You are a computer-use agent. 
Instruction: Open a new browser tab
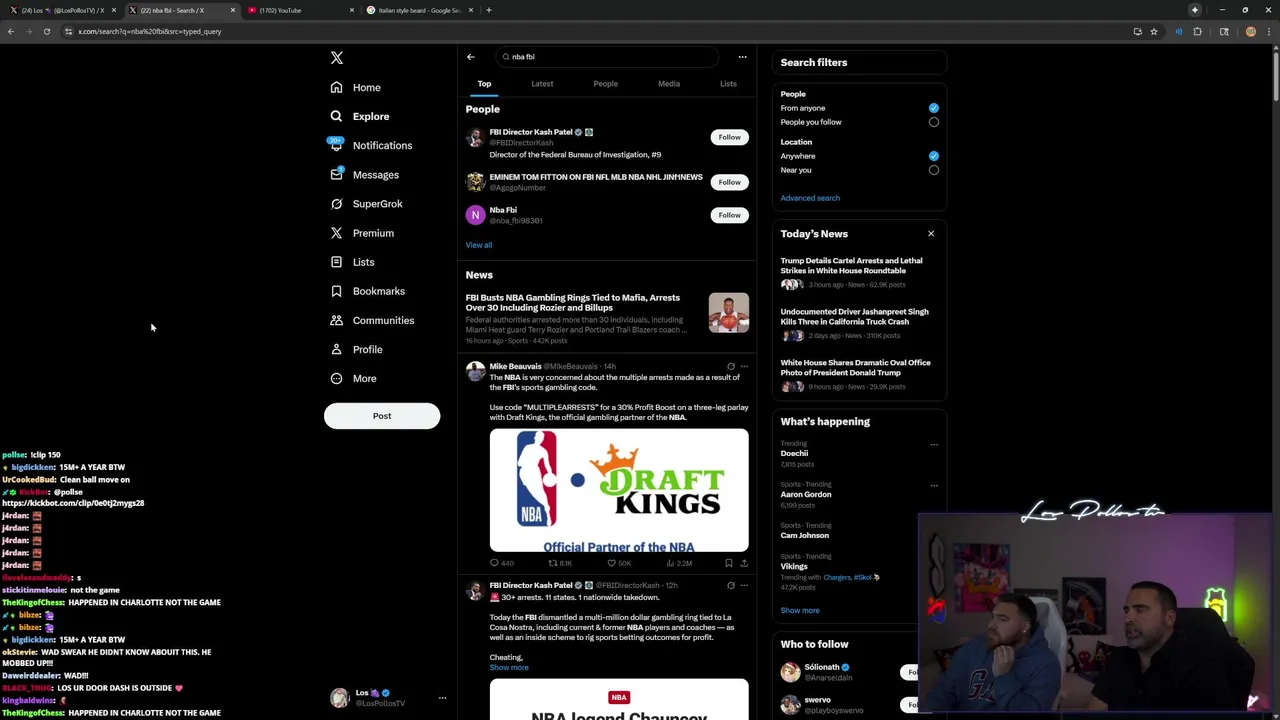[x=488, y=10]
